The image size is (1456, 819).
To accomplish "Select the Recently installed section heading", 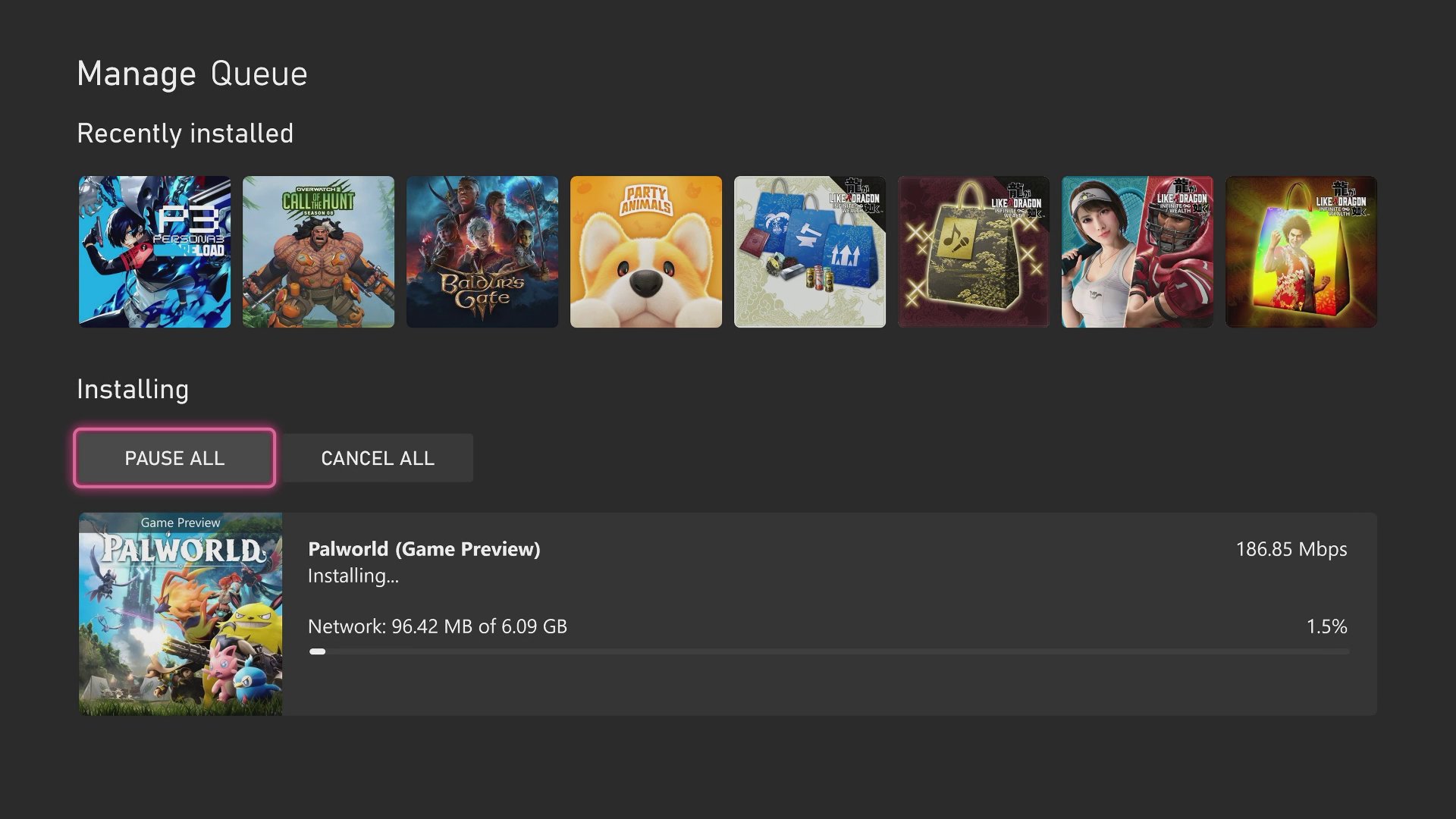I will [184, 133].
